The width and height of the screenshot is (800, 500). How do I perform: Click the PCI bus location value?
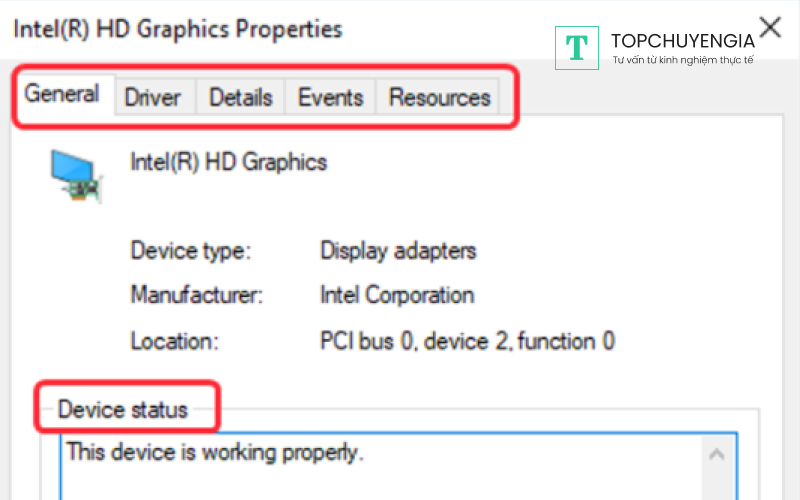click(467, 341)
